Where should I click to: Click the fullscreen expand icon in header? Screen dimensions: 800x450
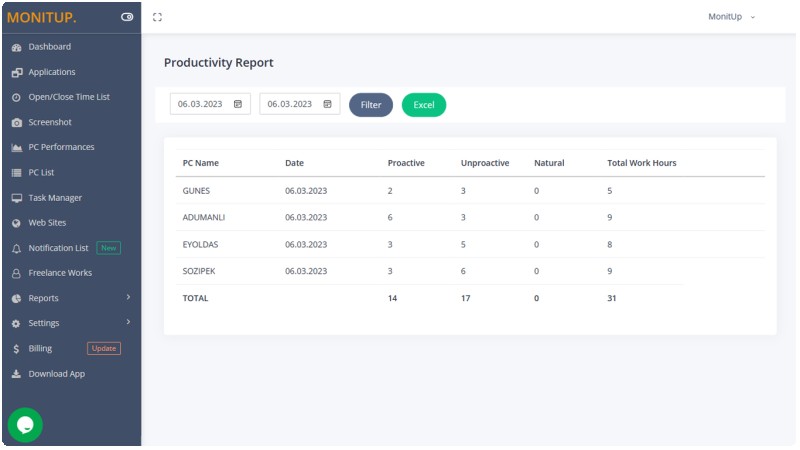(157, 17)
